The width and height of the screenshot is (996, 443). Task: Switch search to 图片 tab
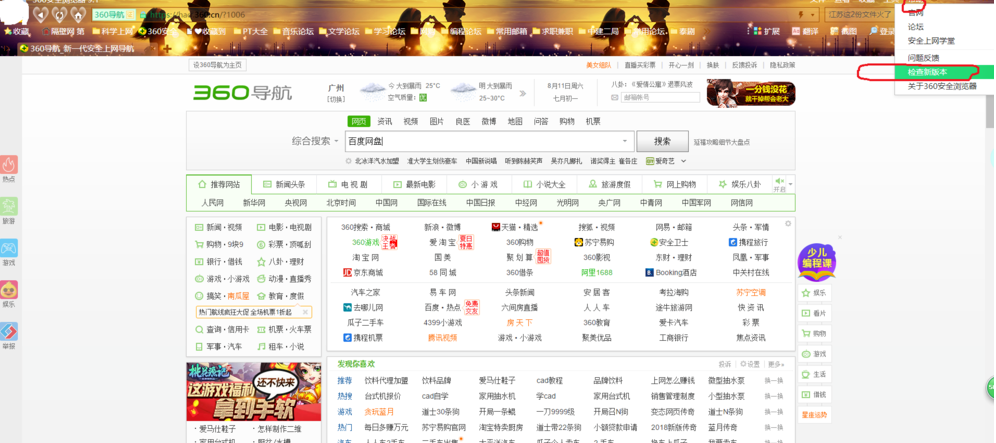coord(437,121)
